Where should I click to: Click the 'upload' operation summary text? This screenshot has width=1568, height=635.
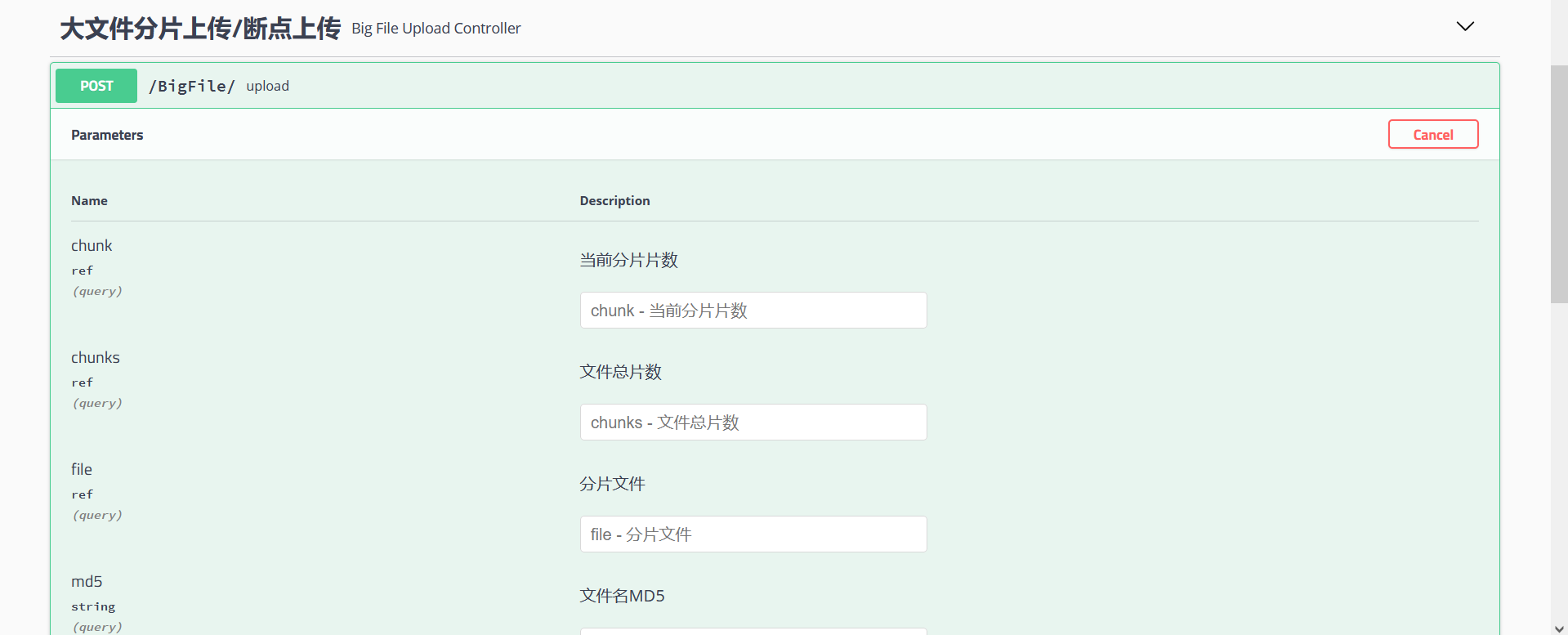tap(268, 86)
